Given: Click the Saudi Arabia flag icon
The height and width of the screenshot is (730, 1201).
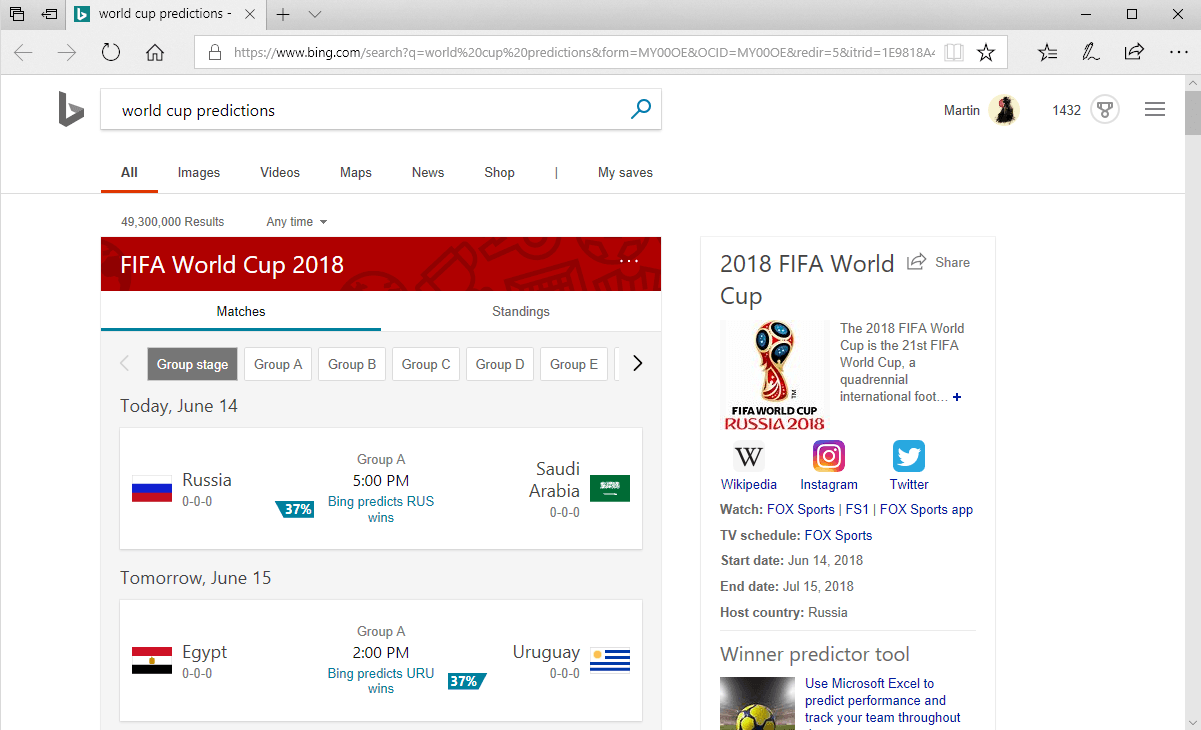Looking at the screenshot, I should click(610, 489).
